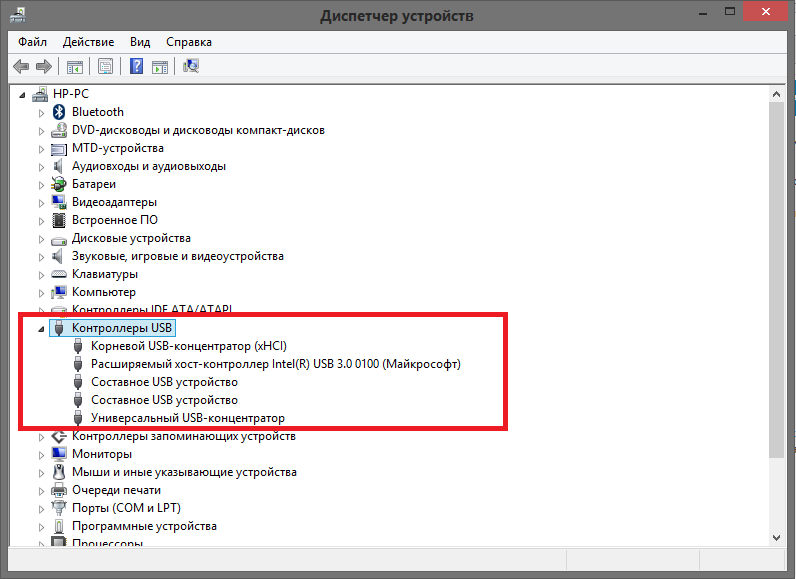This screenshot has width=796, height=579.
Task: Select the HP-PC root label
Action: pyautogui.click(x=71, y=94)
